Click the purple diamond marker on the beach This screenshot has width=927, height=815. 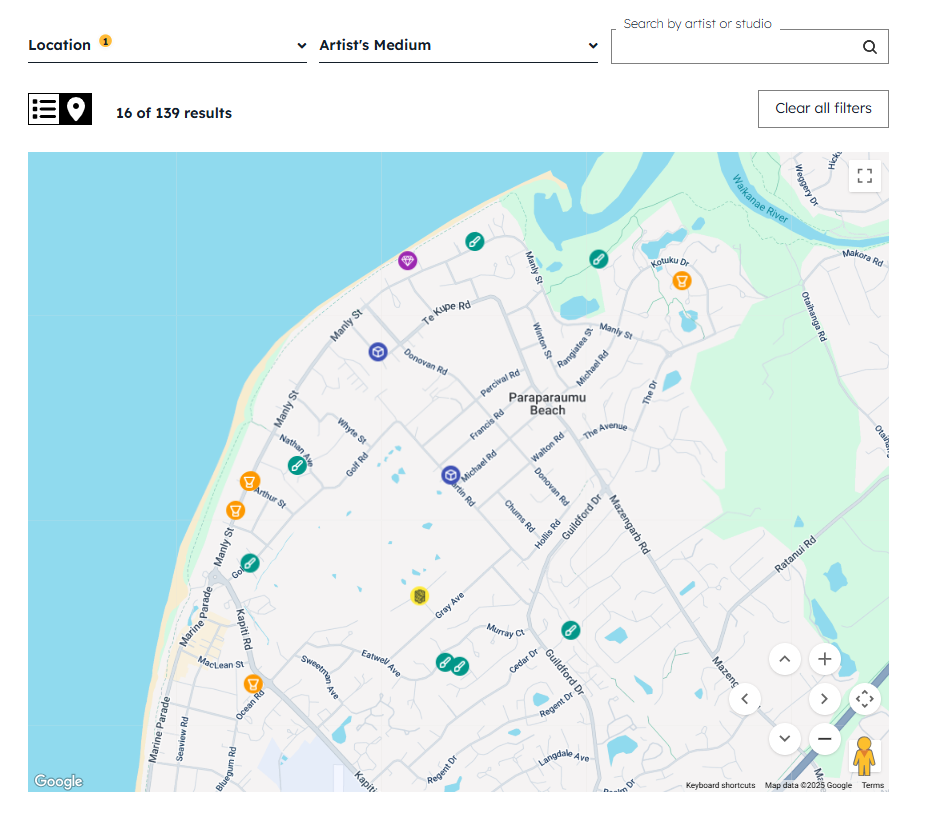click(407, 261)
